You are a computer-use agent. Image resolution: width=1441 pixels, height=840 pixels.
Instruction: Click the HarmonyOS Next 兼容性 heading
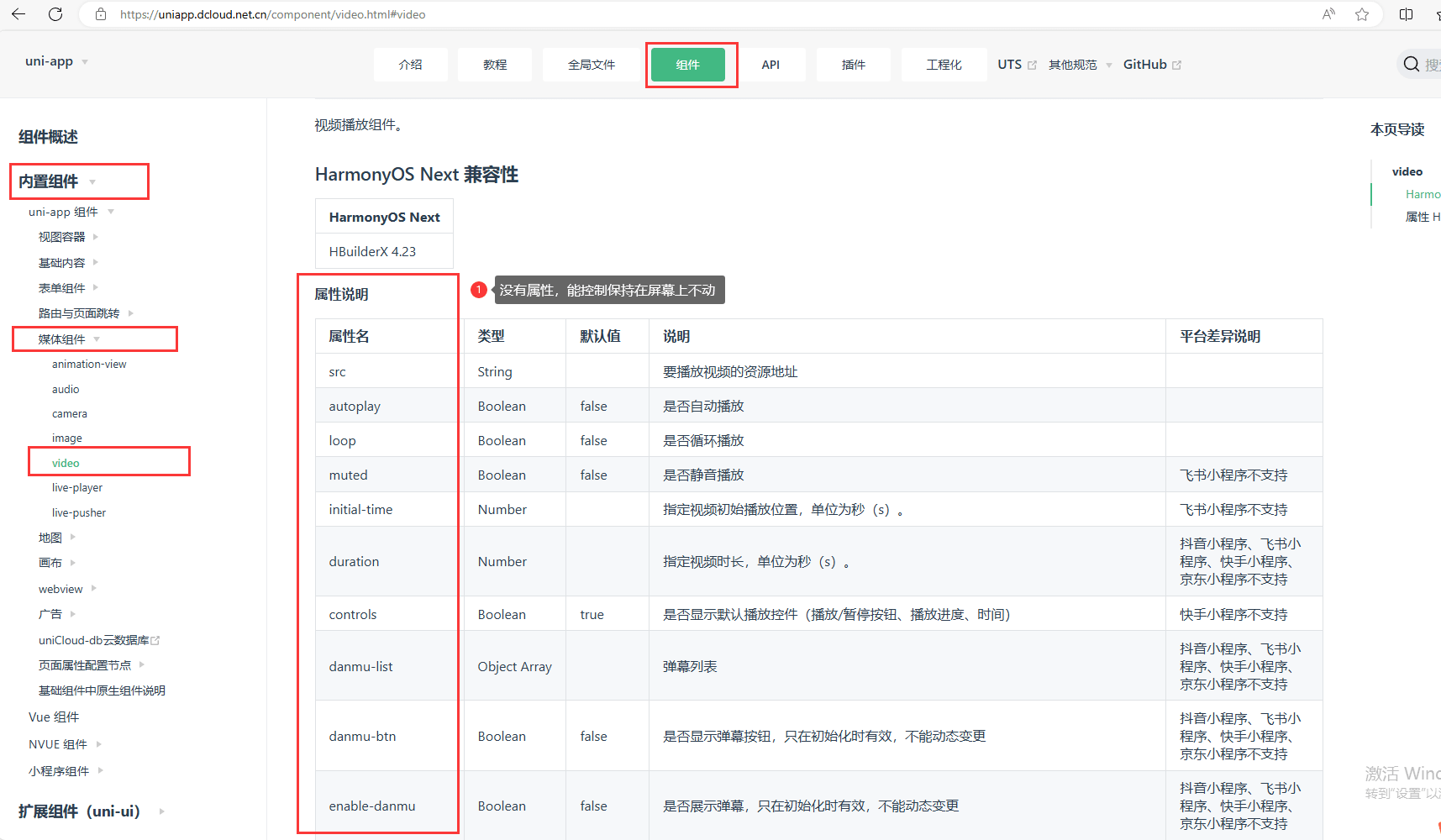417,175
